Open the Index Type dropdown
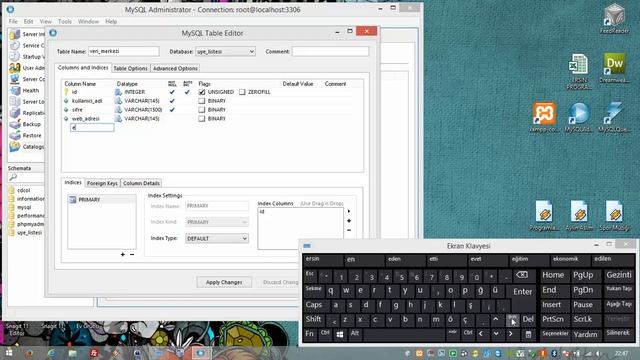Image resolution: width=640 pixels, height=360 pixels. 217,238
